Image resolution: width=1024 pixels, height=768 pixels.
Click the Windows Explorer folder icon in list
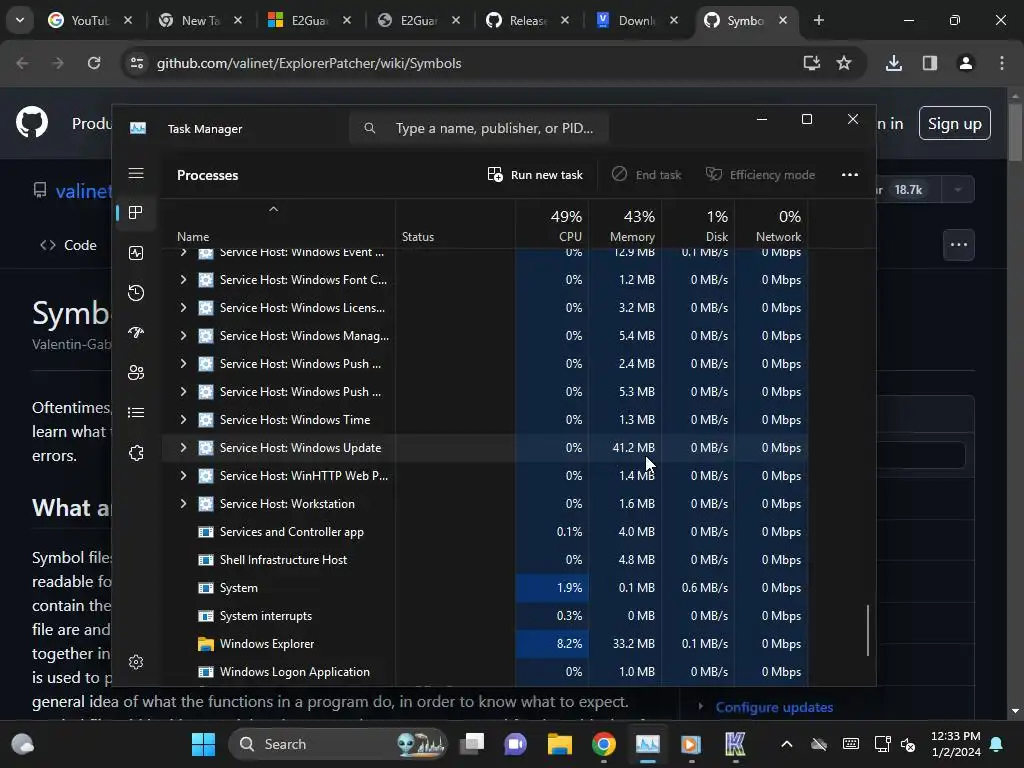click(206, 644)
